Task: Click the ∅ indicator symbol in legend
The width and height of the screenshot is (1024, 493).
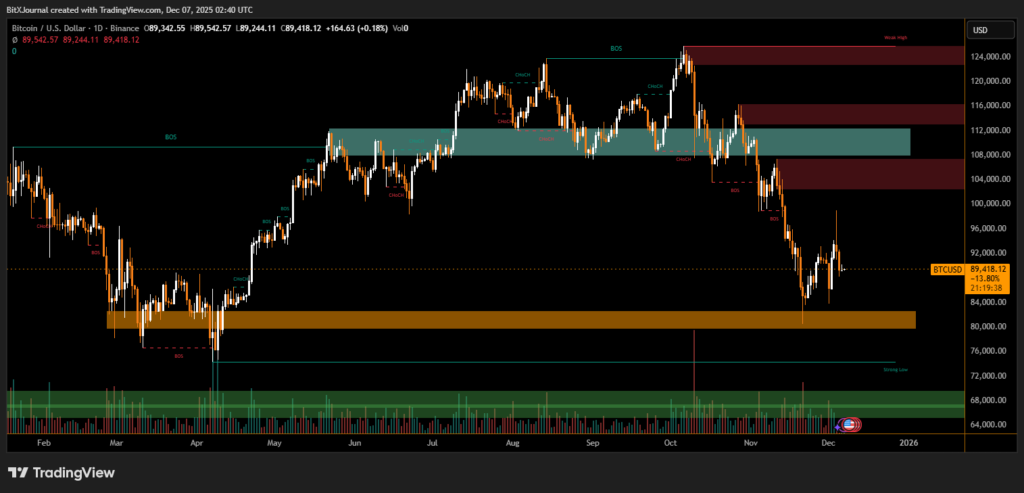Action: [x=15, y=39]
